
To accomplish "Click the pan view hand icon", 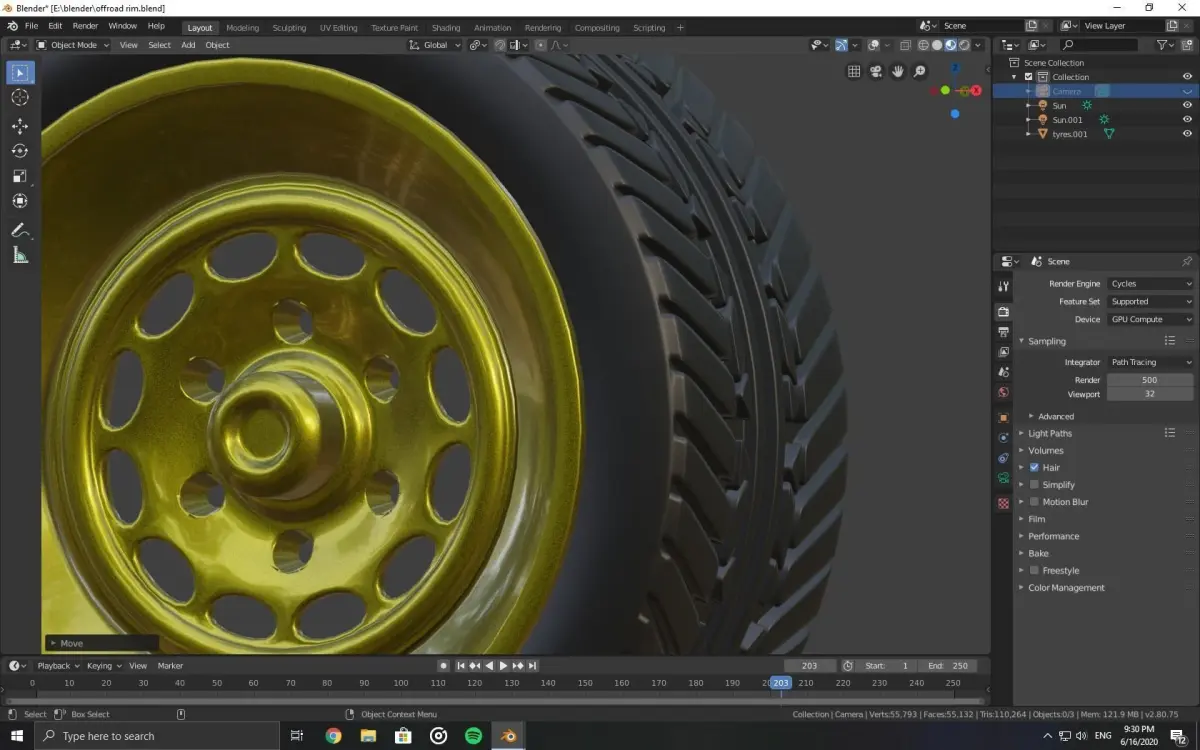I will [x=898, y=71].
